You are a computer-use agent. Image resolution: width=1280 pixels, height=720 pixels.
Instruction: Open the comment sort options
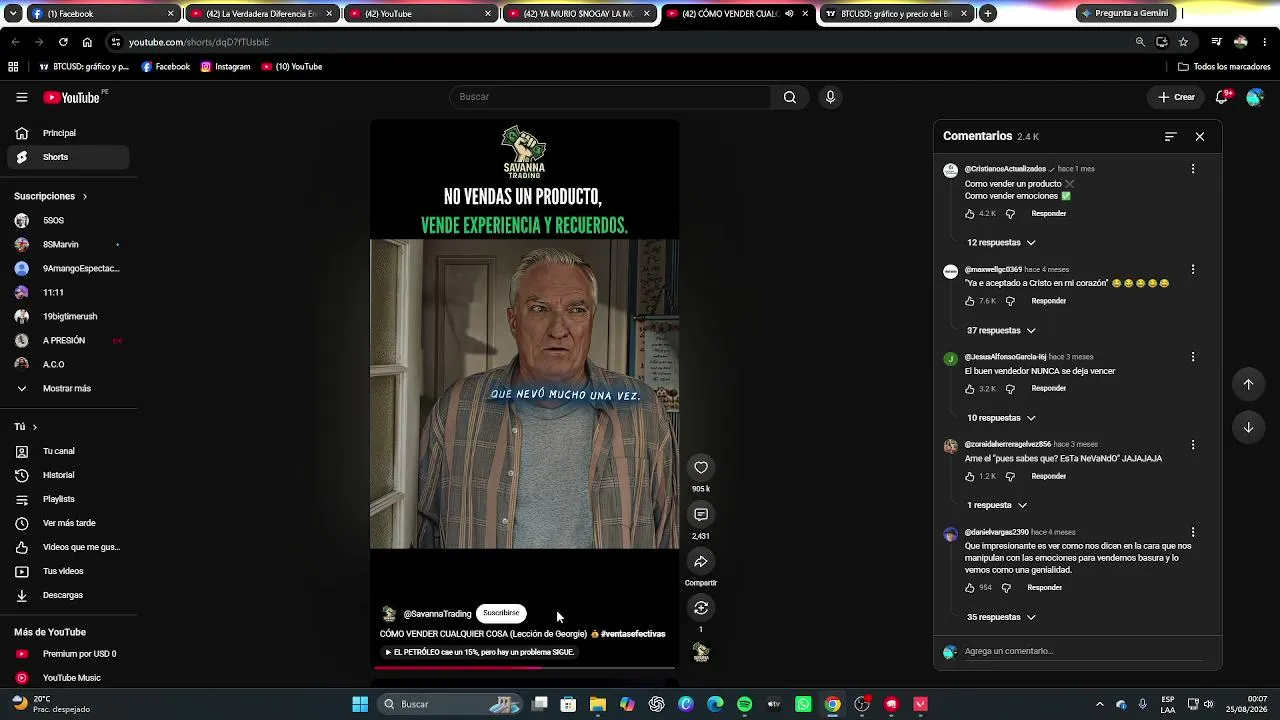1171,136
